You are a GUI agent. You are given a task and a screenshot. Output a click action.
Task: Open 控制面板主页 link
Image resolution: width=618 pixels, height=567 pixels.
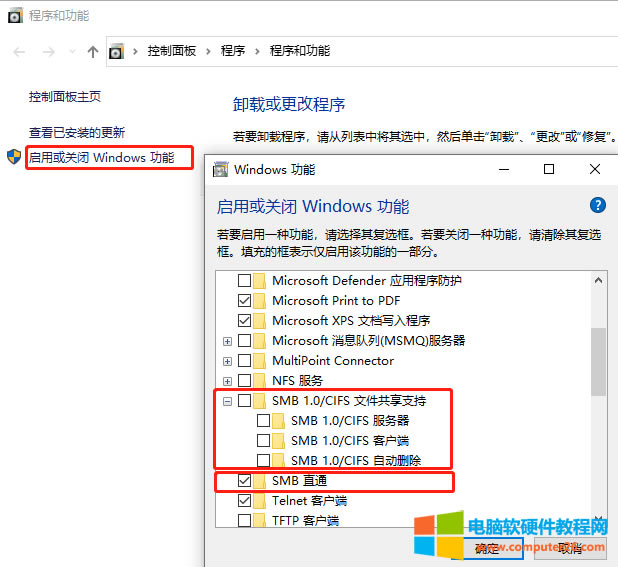tap(65, 97)
